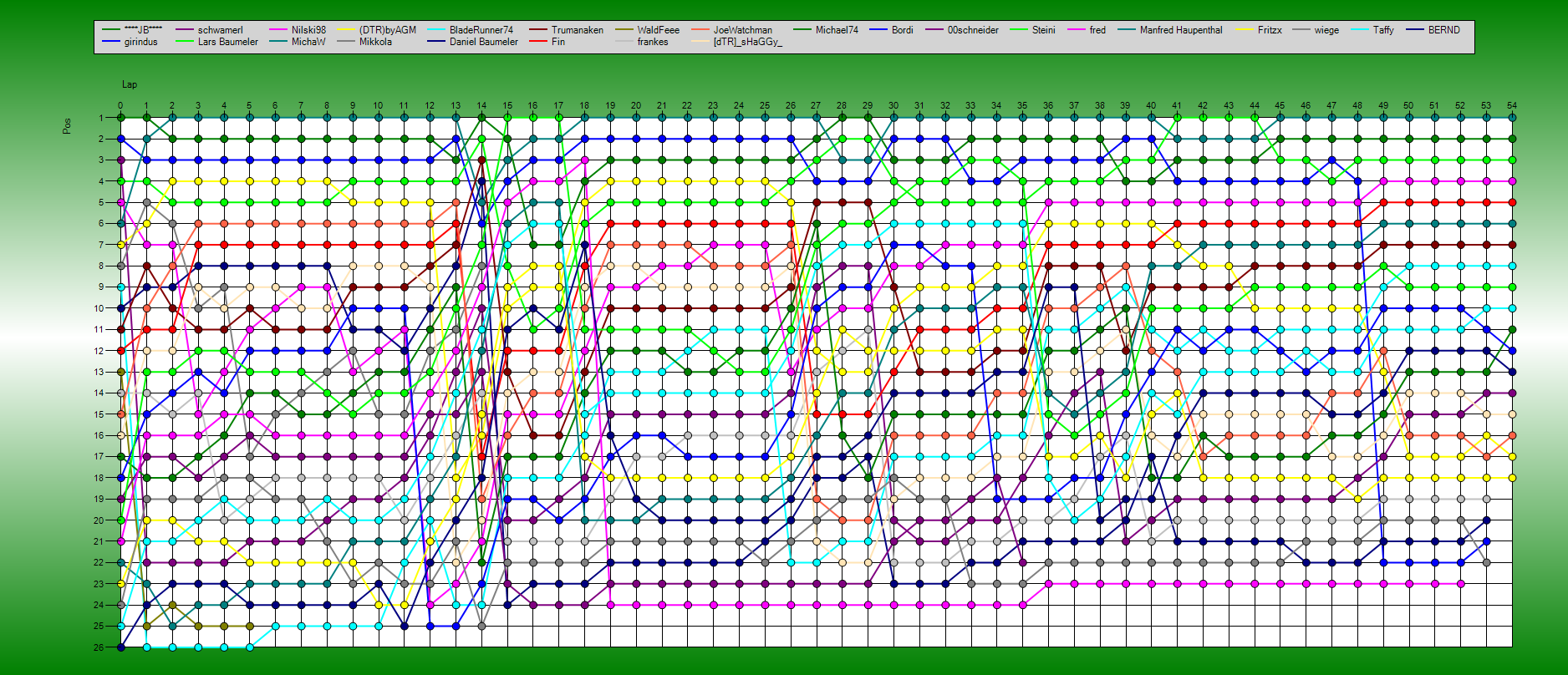The height and width of the screenshot is (675, 1568).
Task: Click schwamerl in the legend
Action: pos(220,30)
